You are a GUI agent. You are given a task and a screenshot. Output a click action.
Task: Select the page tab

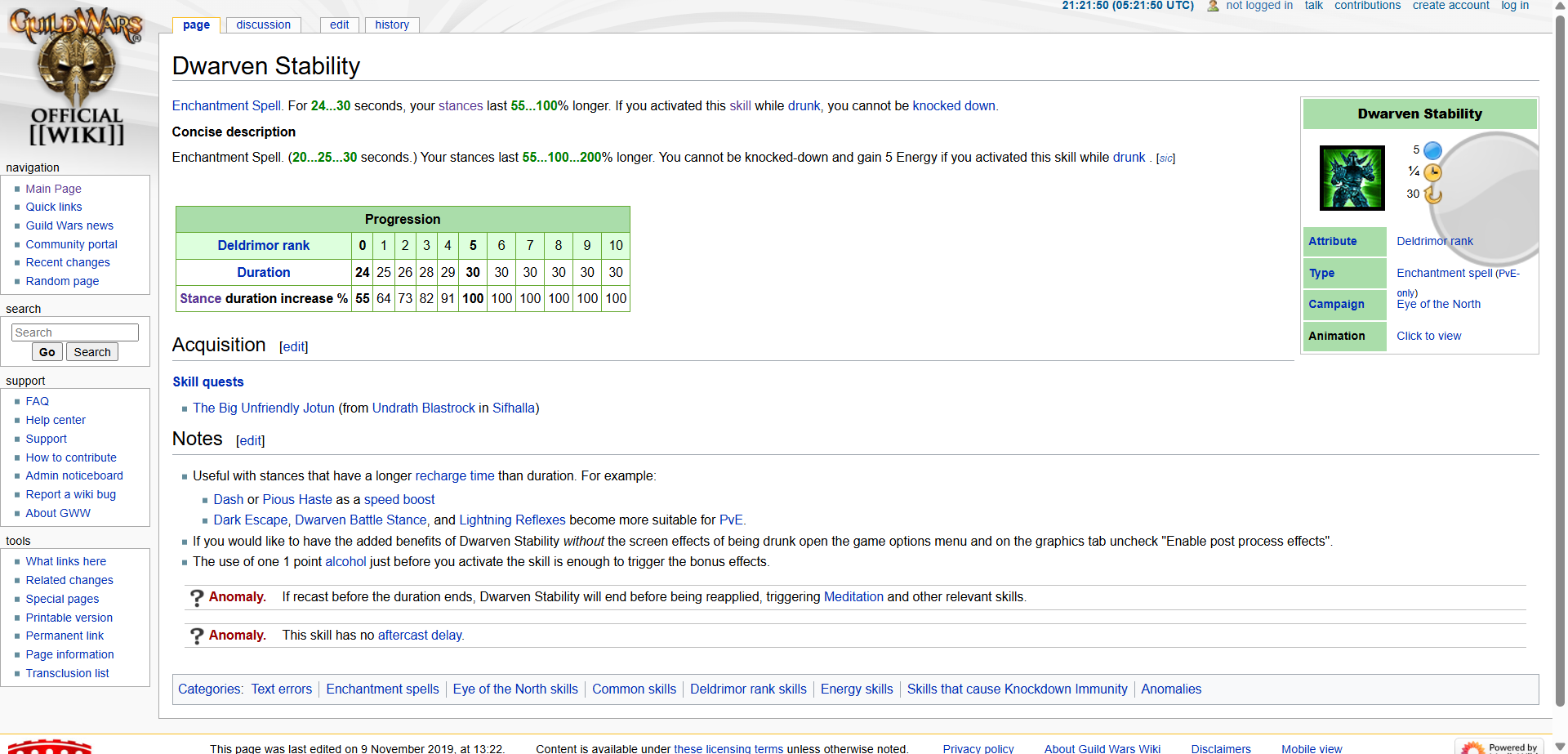click(196, 25)
